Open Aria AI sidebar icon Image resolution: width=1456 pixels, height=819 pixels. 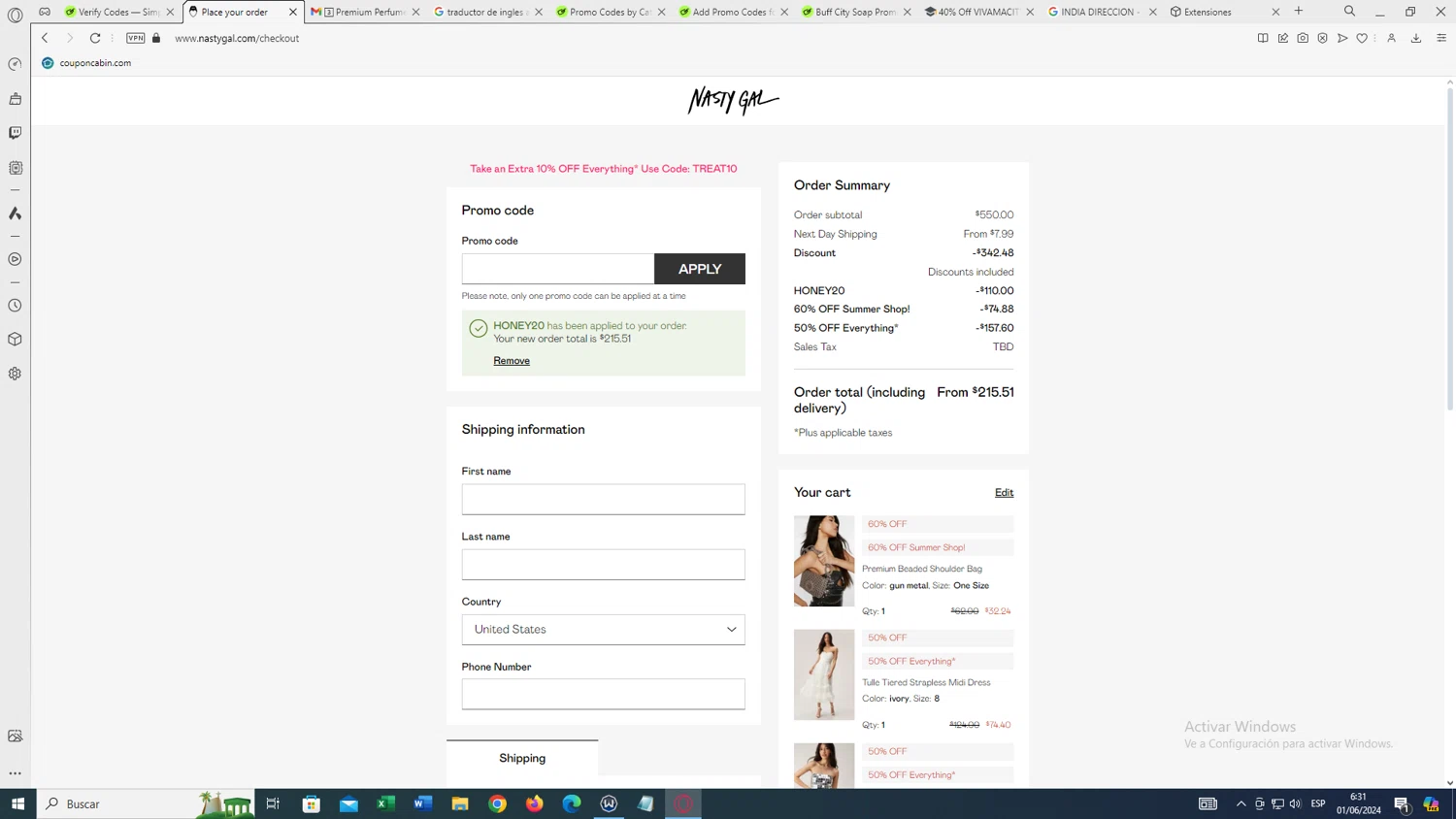pyautogui.click(x=15, y=213)
